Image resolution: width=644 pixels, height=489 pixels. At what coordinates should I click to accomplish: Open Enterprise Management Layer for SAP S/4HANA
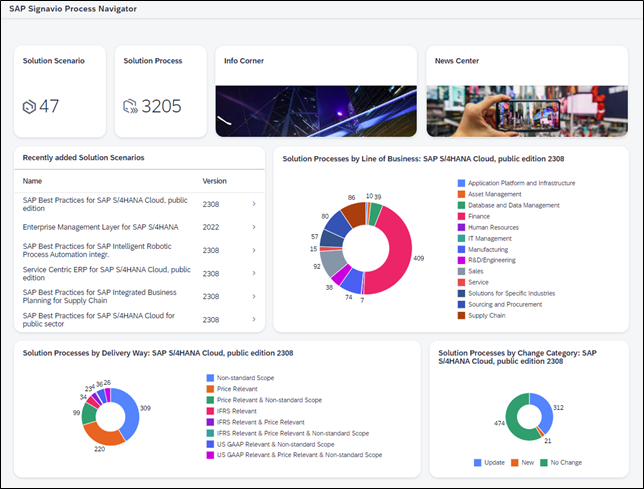[x=139, y=227]
